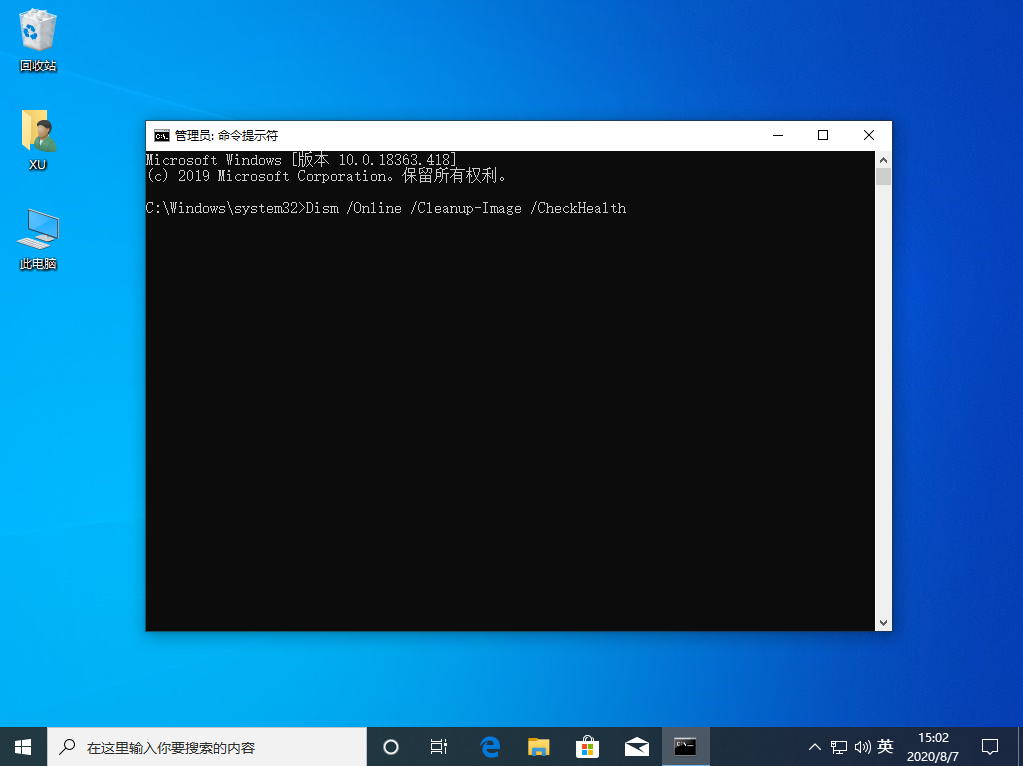Toggle the 英 input method indicator
This screenshot has width=1023, height=766.
(x=885, y=746)
